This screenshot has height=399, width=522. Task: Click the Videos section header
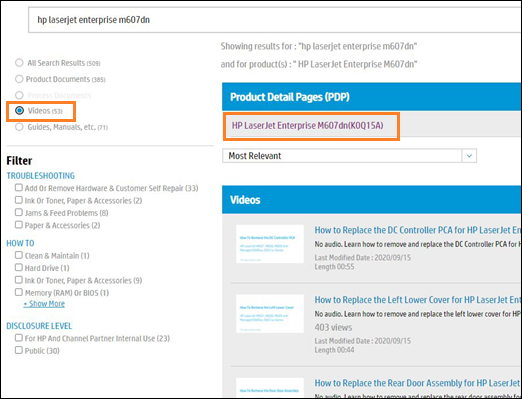[372, 200]
